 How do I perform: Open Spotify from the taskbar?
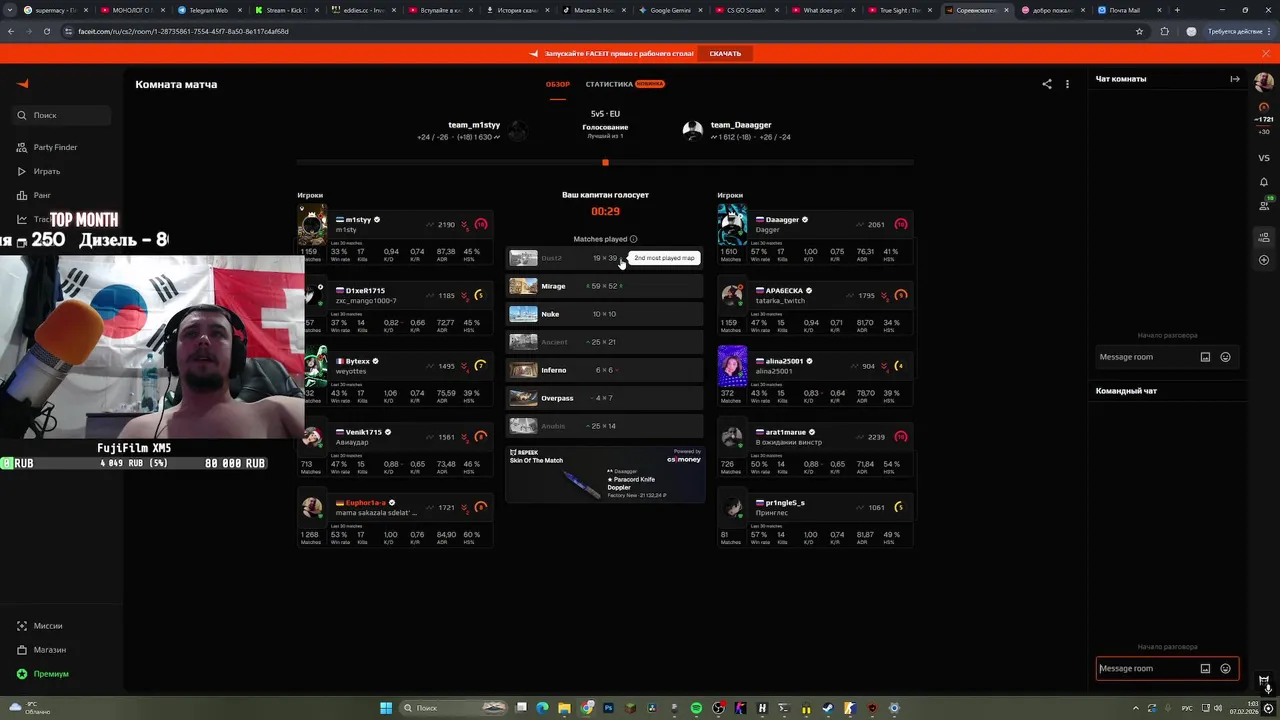pos(696,708)
